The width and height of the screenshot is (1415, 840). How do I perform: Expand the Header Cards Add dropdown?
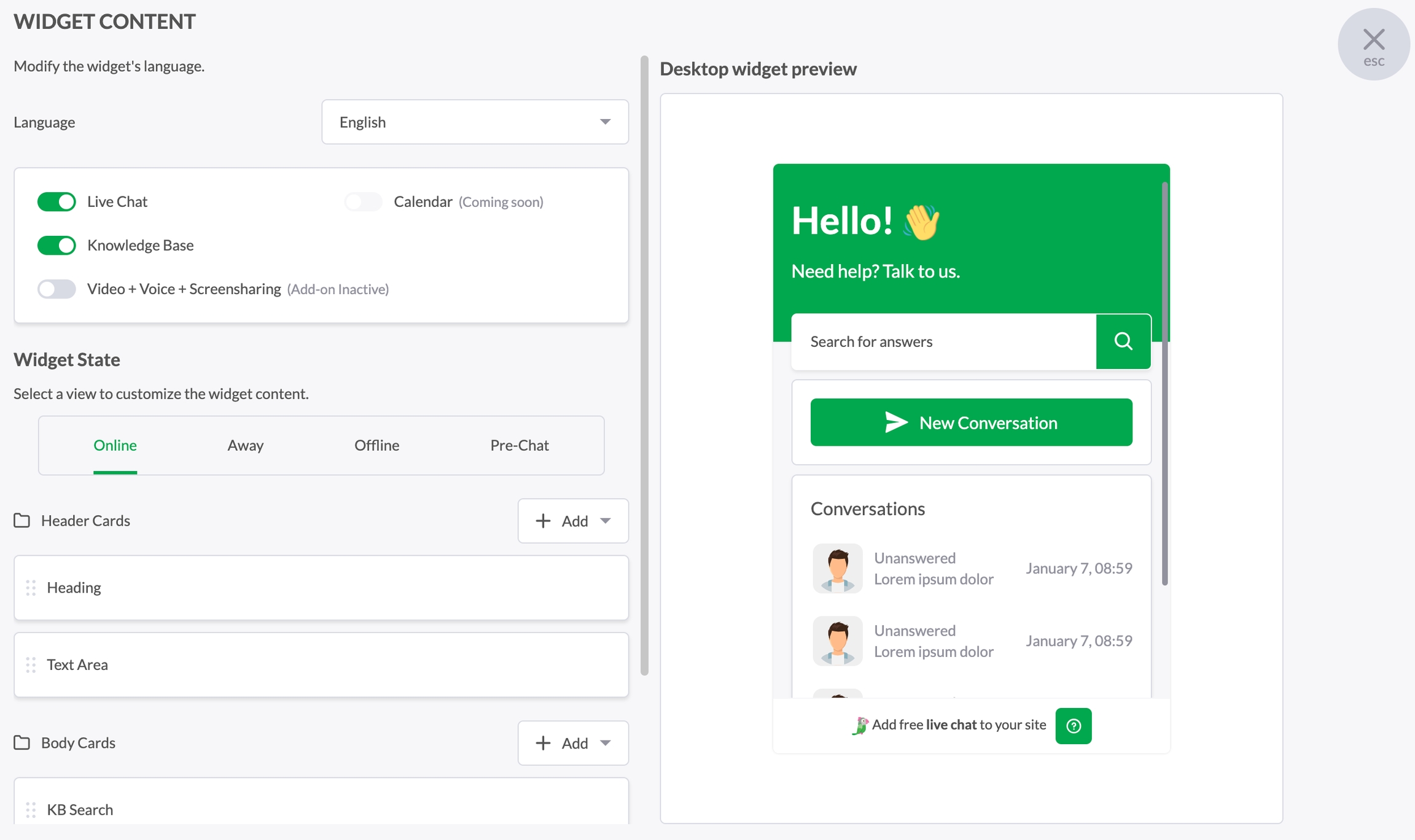572,521
